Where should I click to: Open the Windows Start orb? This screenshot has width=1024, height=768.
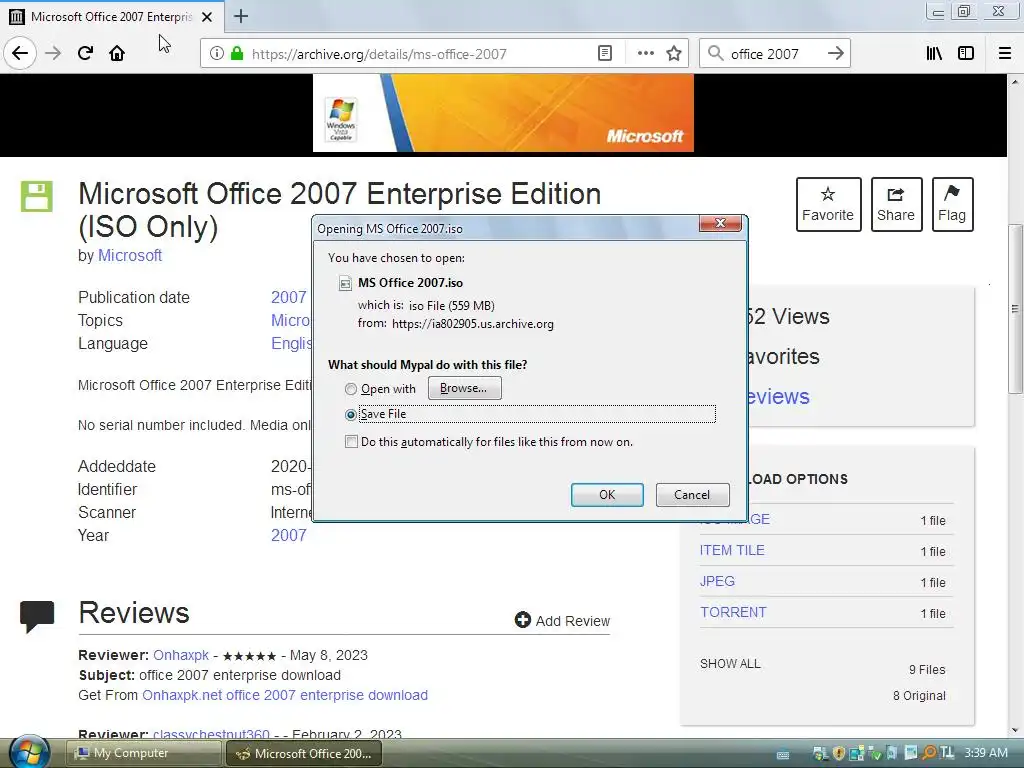pos(29,752)
